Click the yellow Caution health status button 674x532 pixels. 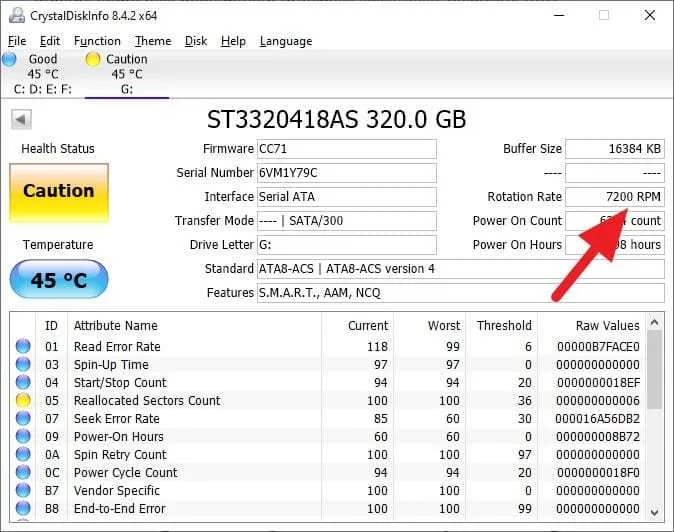[x=59, y=192]
